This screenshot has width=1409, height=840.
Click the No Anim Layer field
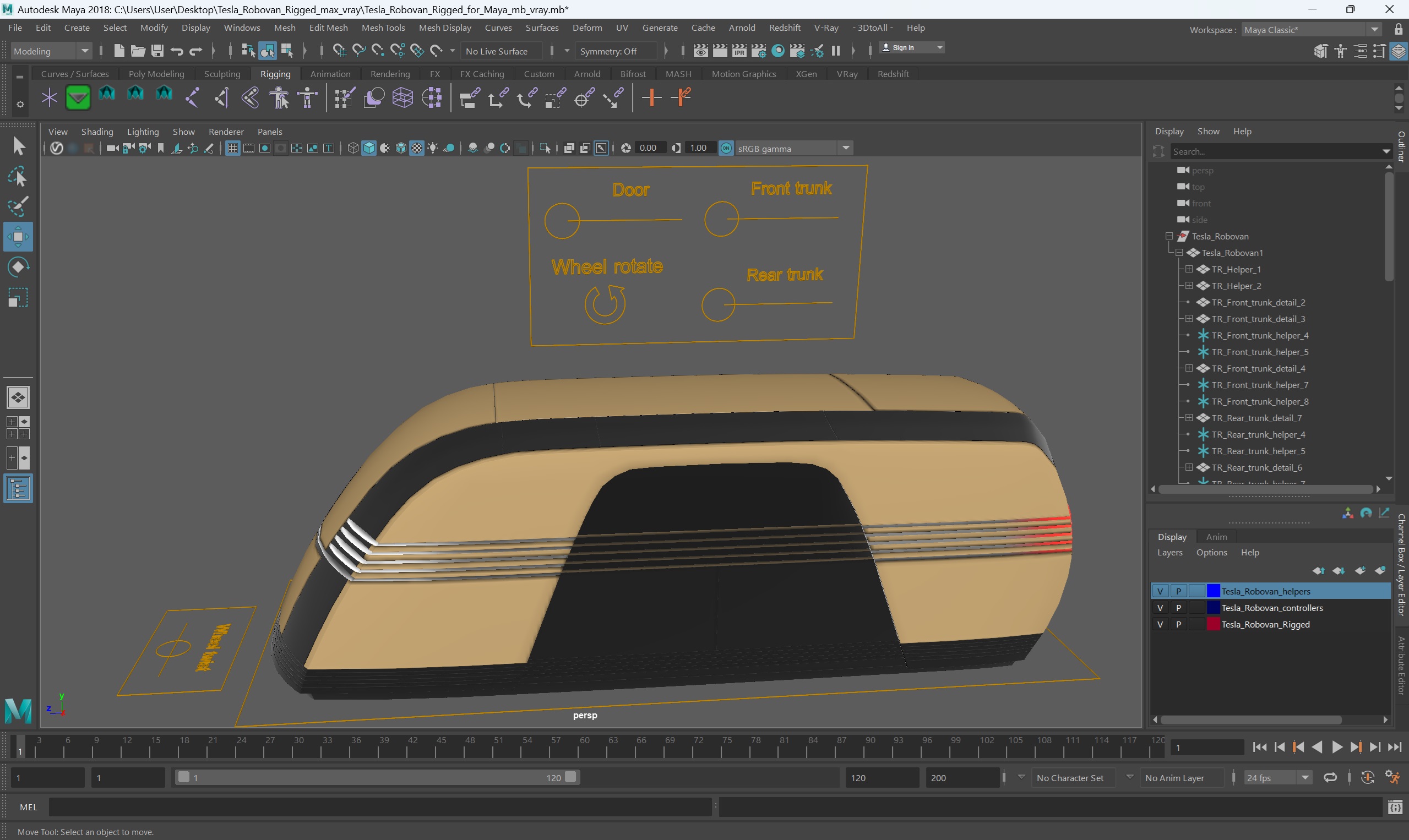point(1181,778)
